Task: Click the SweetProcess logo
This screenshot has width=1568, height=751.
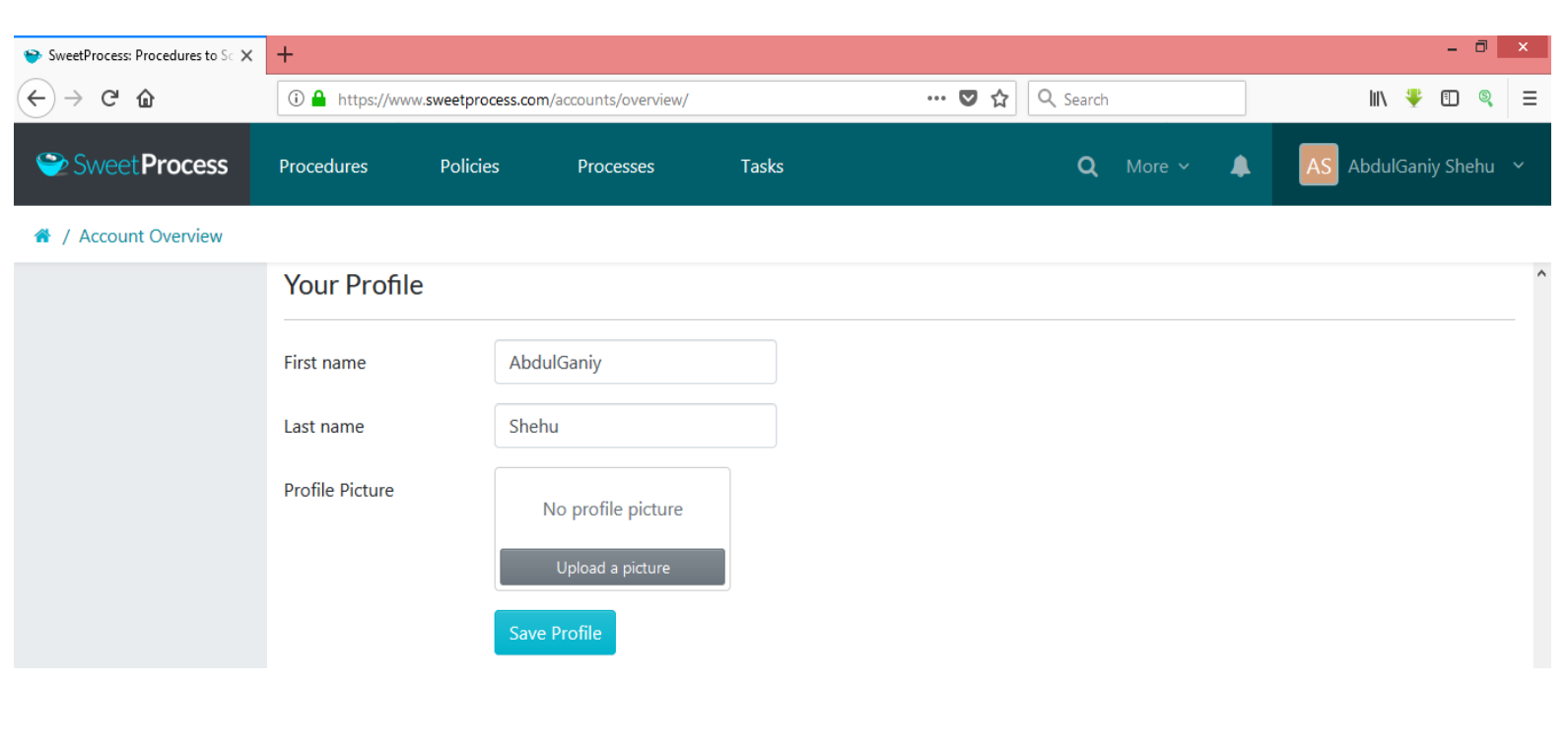Action: point(132,165)
